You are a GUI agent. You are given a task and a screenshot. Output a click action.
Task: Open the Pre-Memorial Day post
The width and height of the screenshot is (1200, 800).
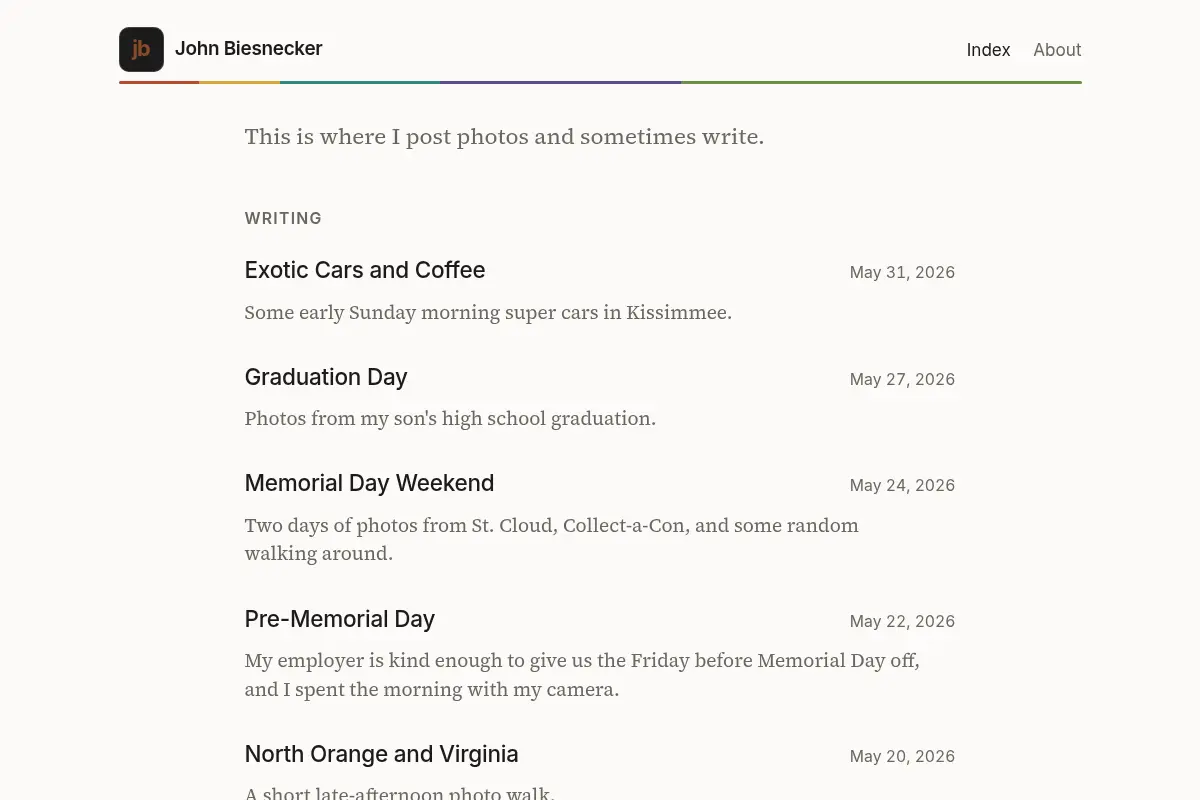click(x=340, y=619)
